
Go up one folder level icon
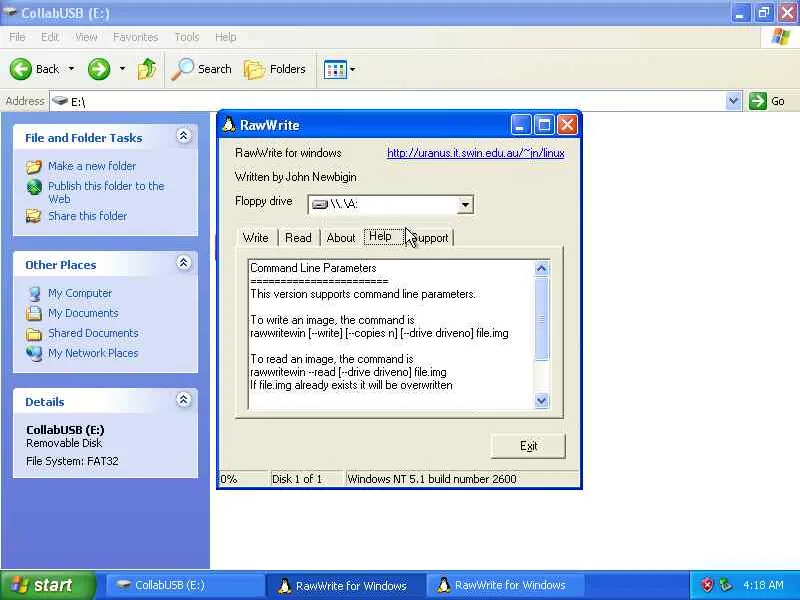(x=147, y=69)
